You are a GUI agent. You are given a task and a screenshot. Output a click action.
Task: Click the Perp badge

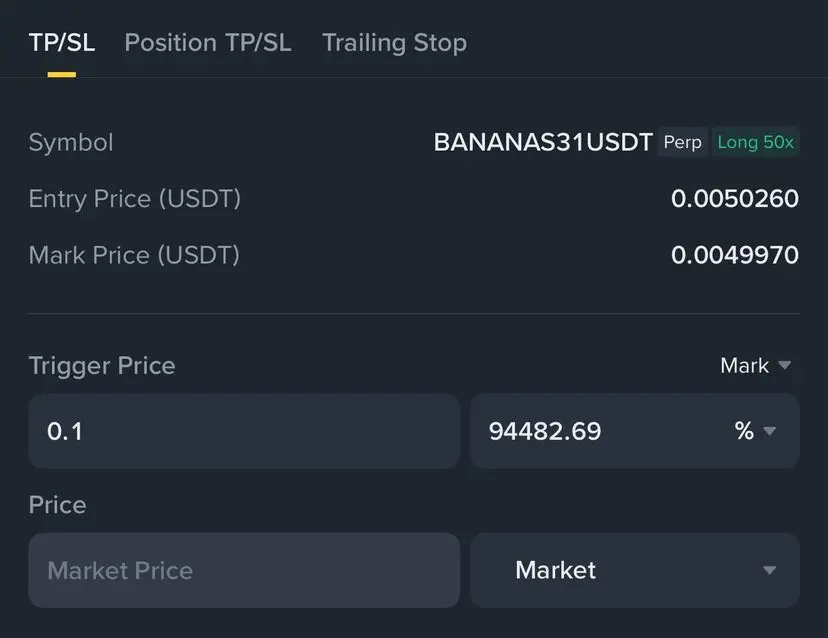(x=683, y=142)
